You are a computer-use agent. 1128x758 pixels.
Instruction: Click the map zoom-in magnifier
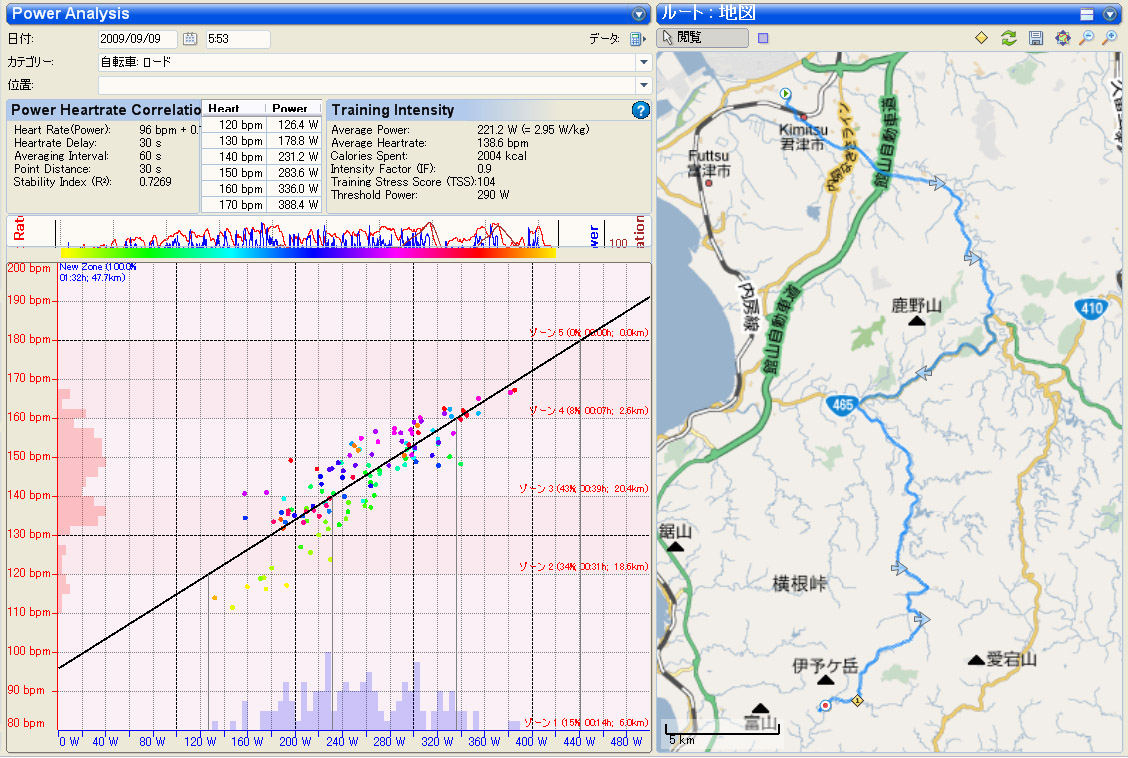click(1109, 38)
